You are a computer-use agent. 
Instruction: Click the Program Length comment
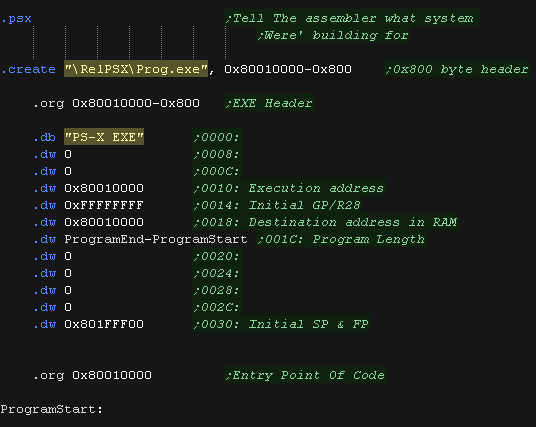click(341, 239)
